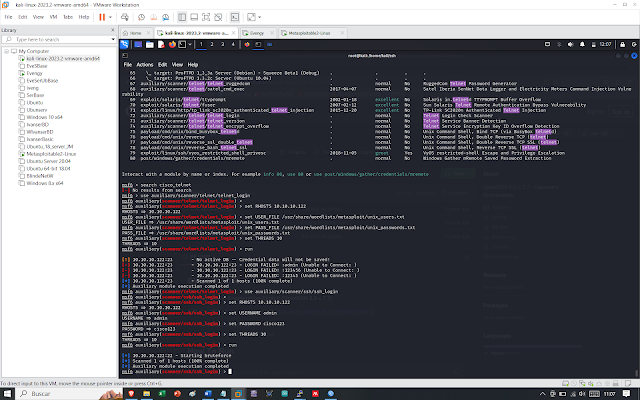Enter full screen mode icon
Image resolution: width=640 pixels, height=400 pixels.
click(x=206, y=17)
